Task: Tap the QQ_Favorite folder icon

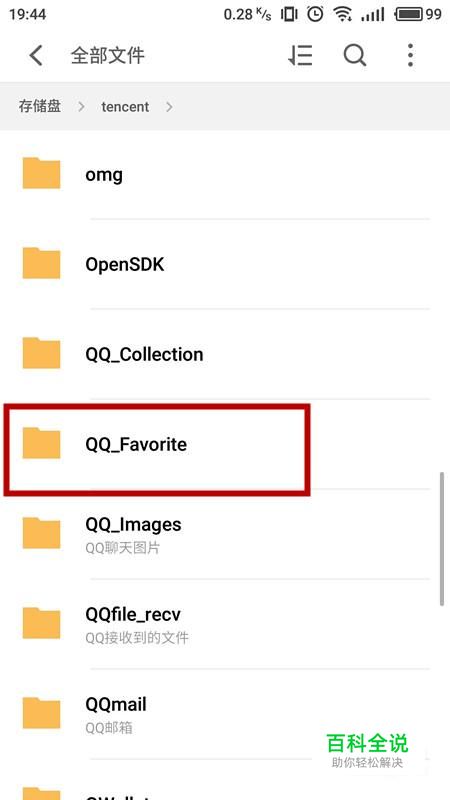Action: (x=41, y=443)
